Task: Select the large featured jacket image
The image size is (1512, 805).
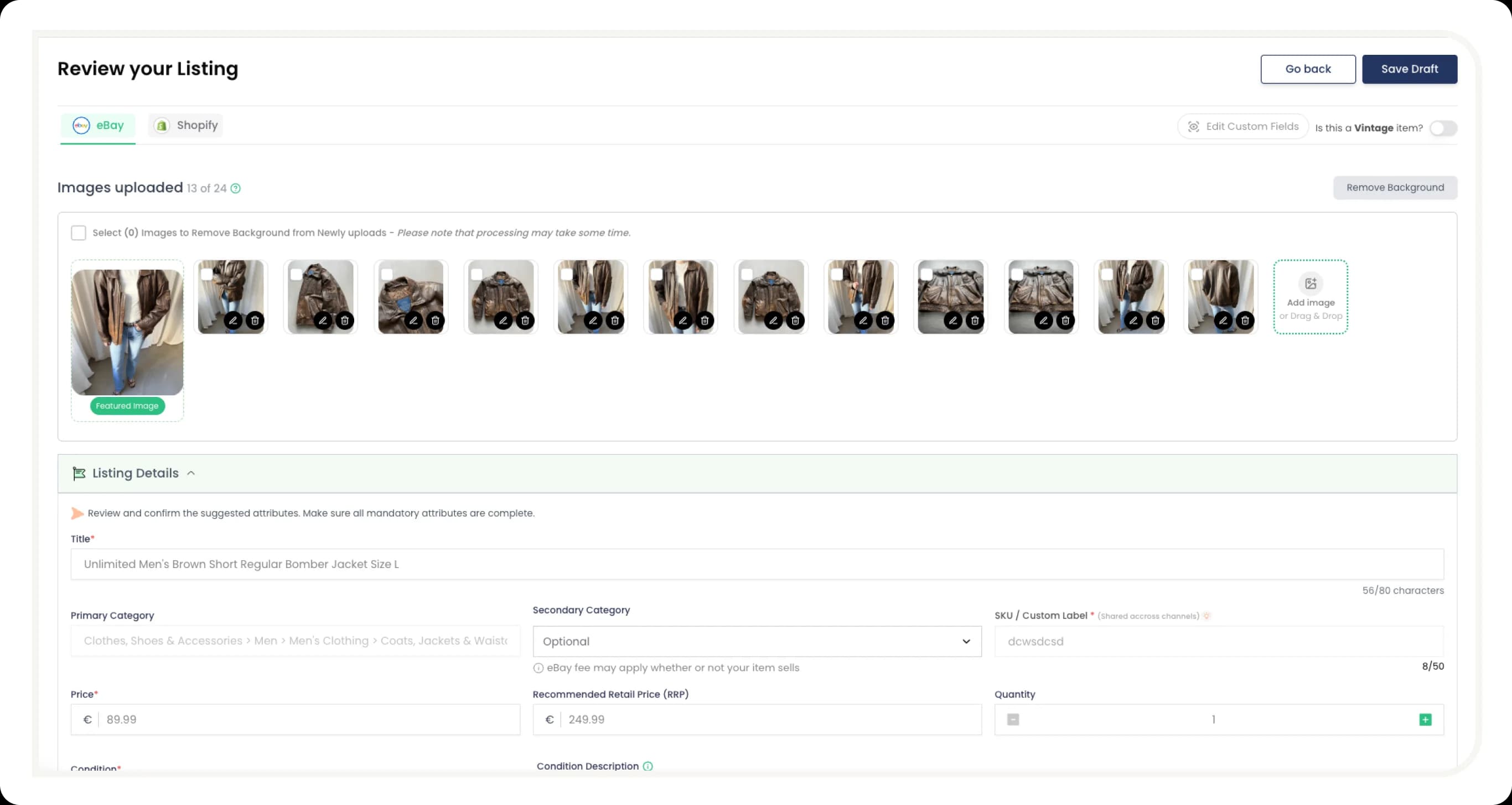Action: tap(127, 332)
